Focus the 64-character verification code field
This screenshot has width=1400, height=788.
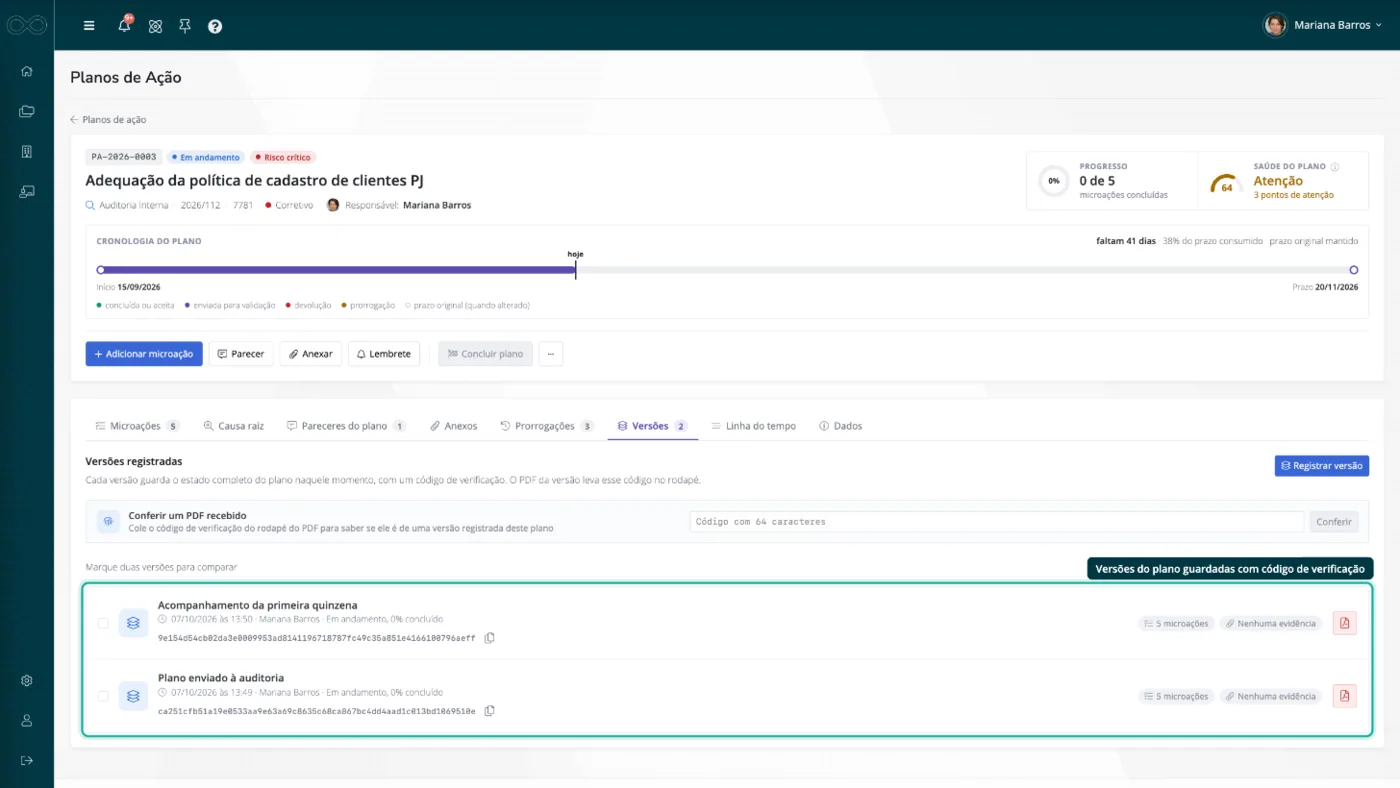pos(997,522)
